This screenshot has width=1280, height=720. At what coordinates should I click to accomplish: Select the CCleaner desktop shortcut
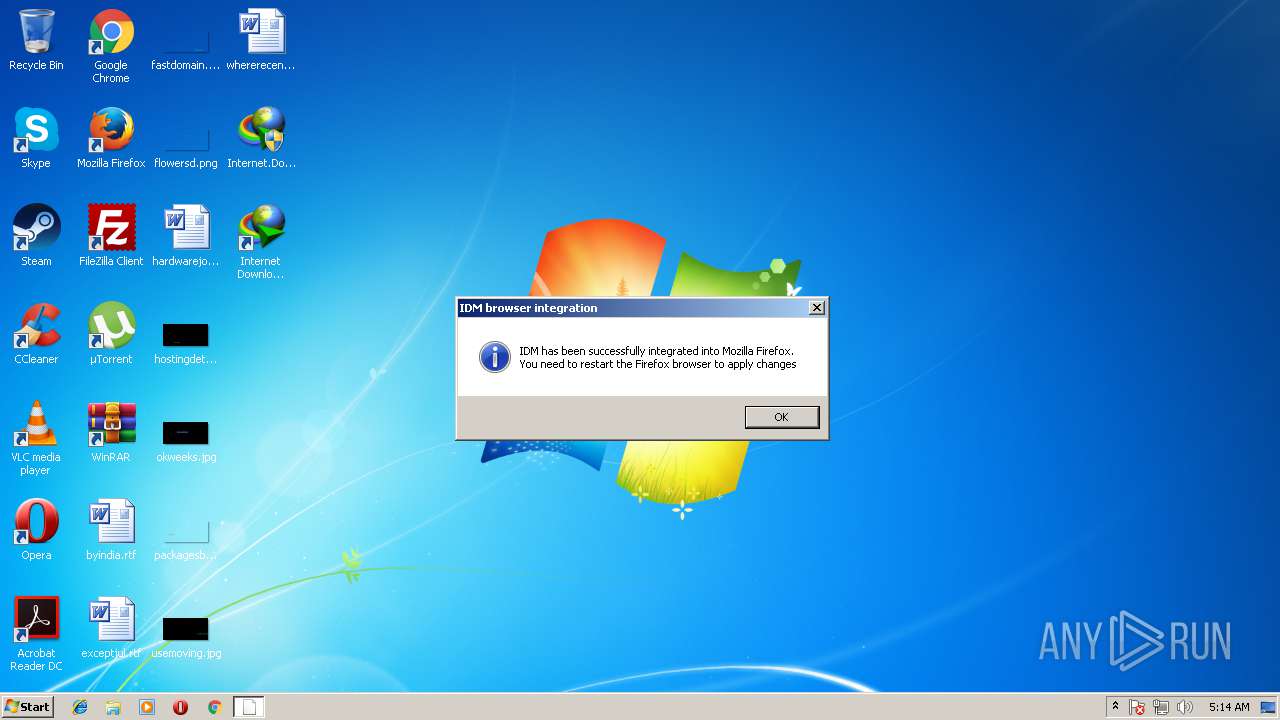click(36, 334)
